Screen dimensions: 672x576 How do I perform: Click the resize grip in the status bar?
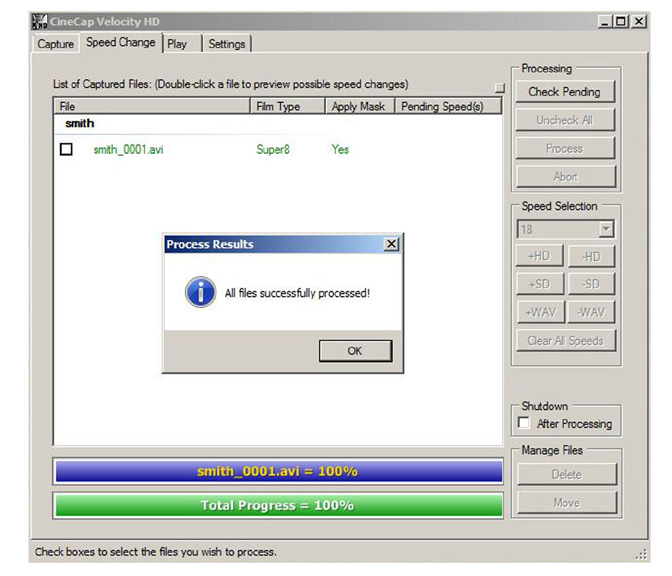(x=641, y=554)
